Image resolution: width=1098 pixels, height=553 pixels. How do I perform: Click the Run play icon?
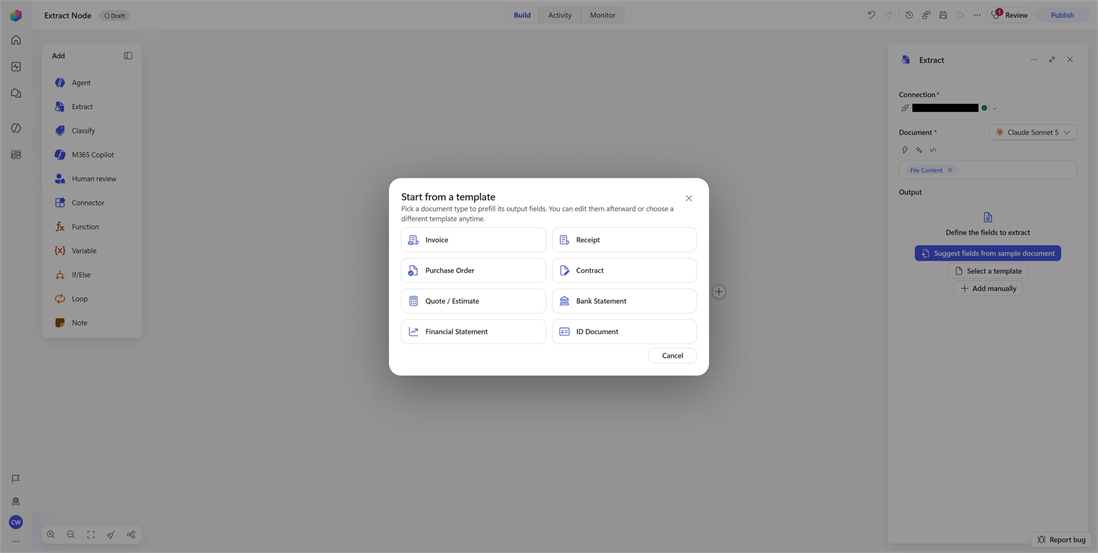(x=961, y=15)
